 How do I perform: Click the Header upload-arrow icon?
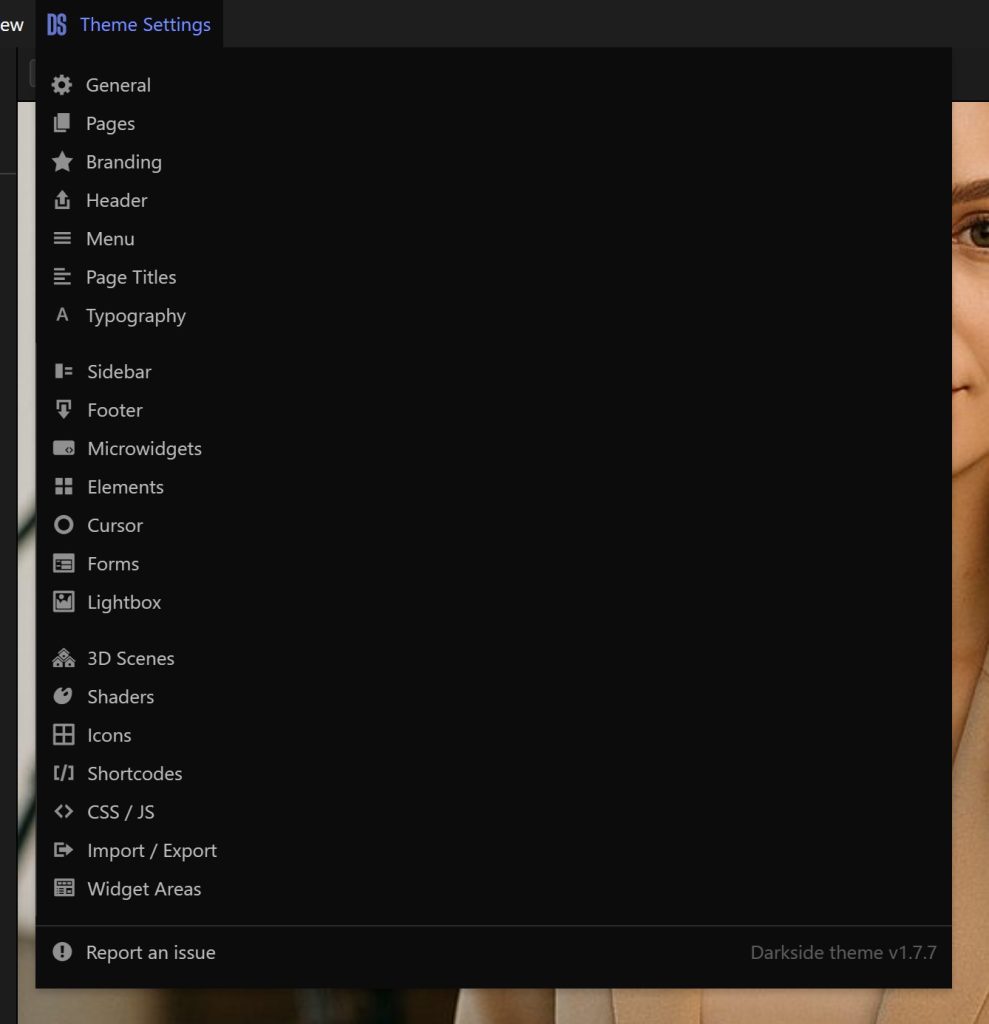pos(62,200)
